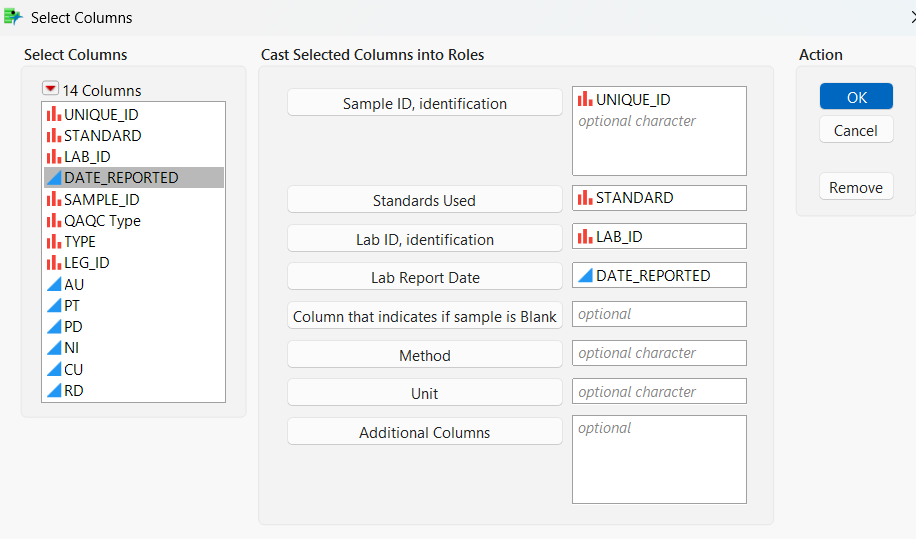Select SAMPLE_ID in the column list
916x539 pixels.
[x=134, y=199]
